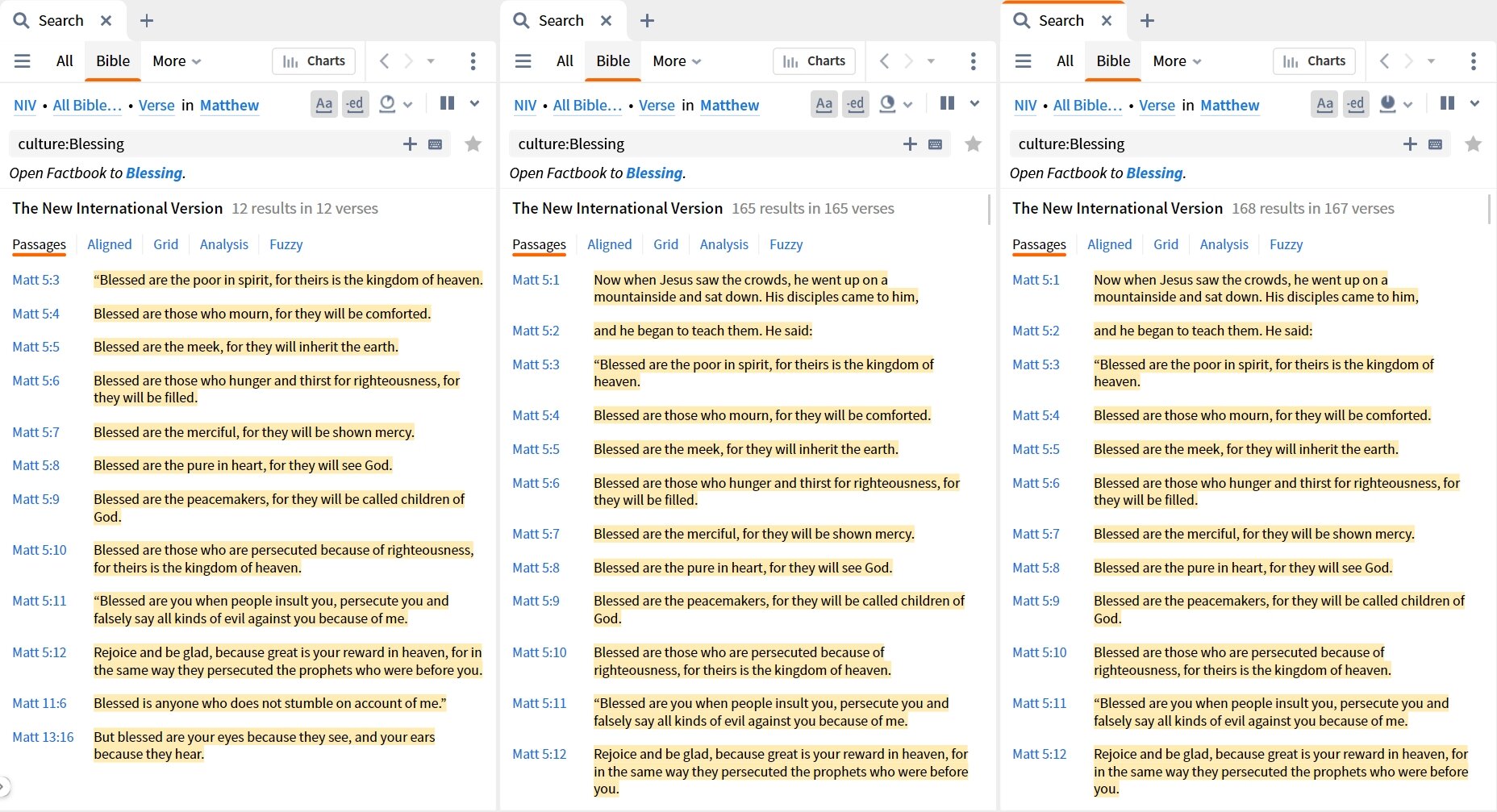The width and height of the screenshot is (1497, 812).
Task: Click the columns layout icon in left panel
Action: pos(447,103)
